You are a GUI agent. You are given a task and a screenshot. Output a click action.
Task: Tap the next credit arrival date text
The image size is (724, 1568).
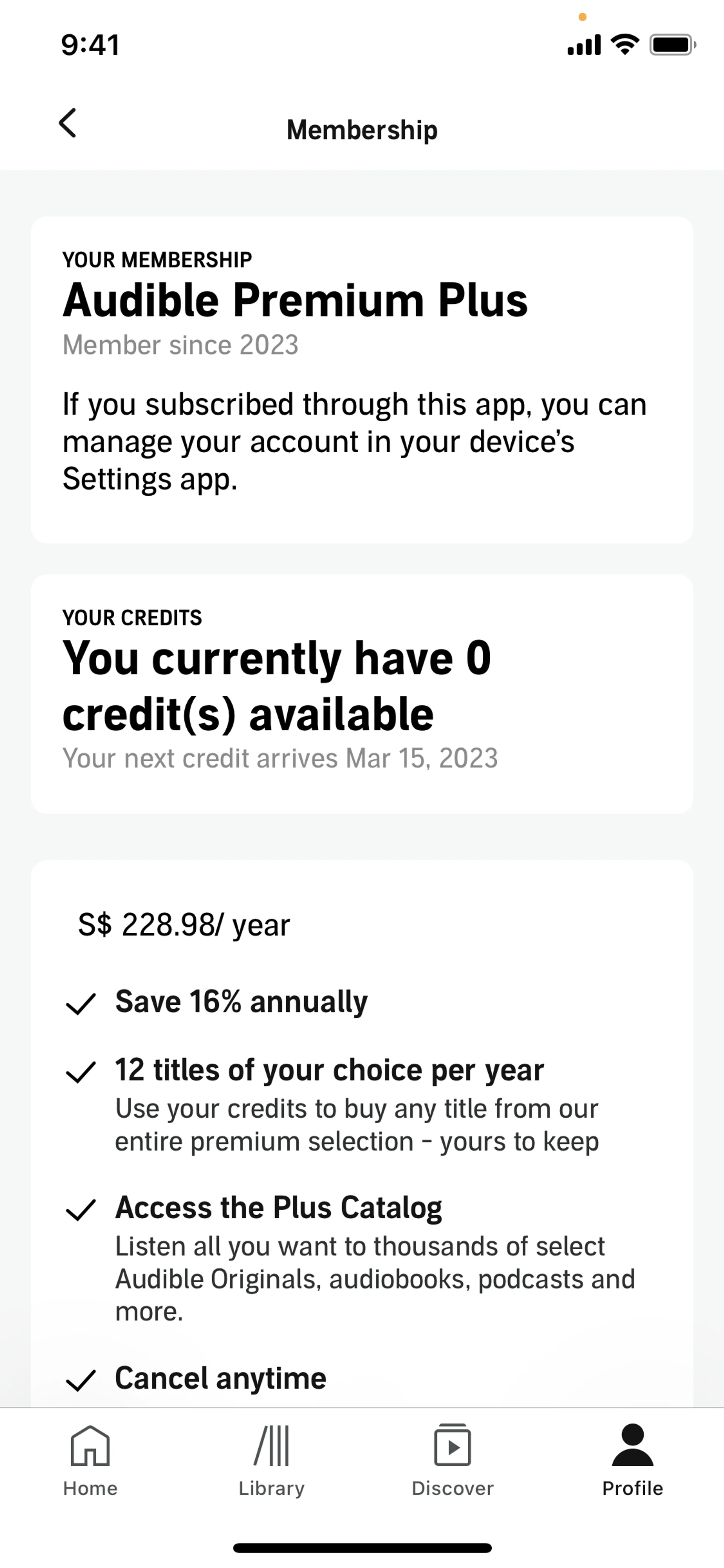pos(280,759)
